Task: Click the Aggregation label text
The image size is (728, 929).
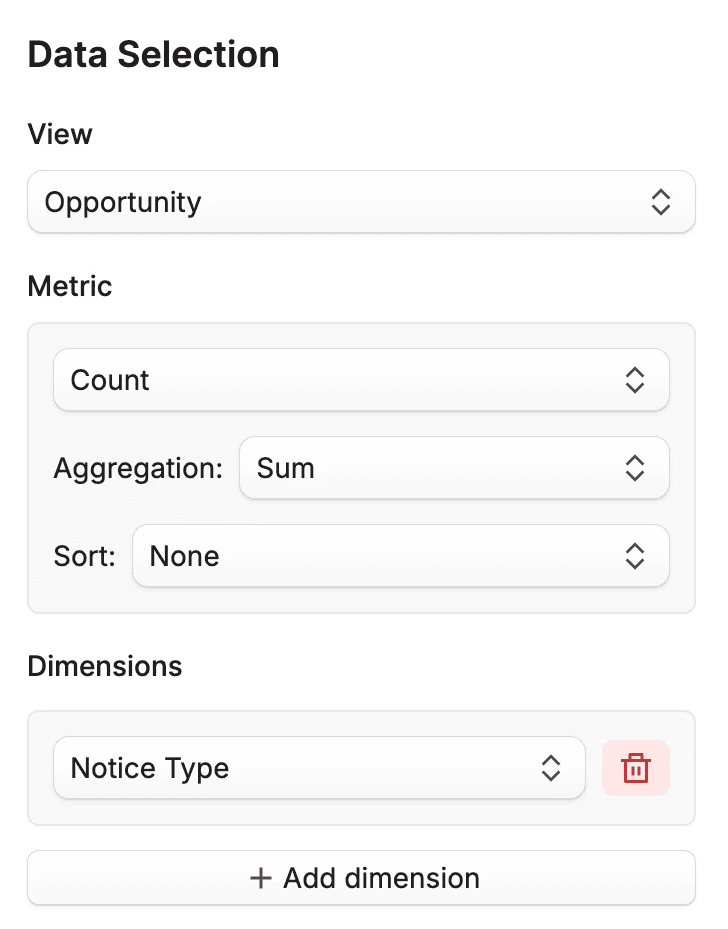Action: click(139, 469)
